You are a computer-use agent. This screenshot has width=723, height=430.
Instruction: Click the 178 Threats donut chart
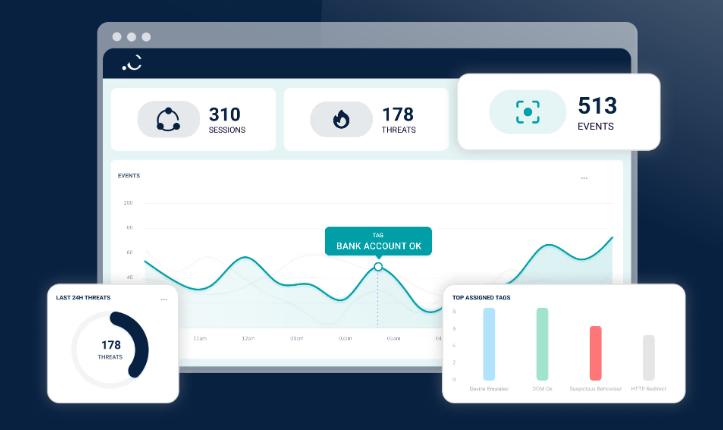point(111,349)
